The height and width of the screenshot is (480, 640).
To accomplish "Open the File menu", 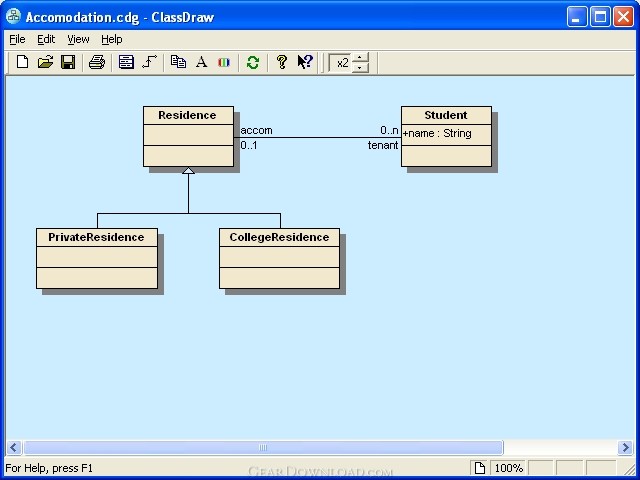I will [17, 39].
